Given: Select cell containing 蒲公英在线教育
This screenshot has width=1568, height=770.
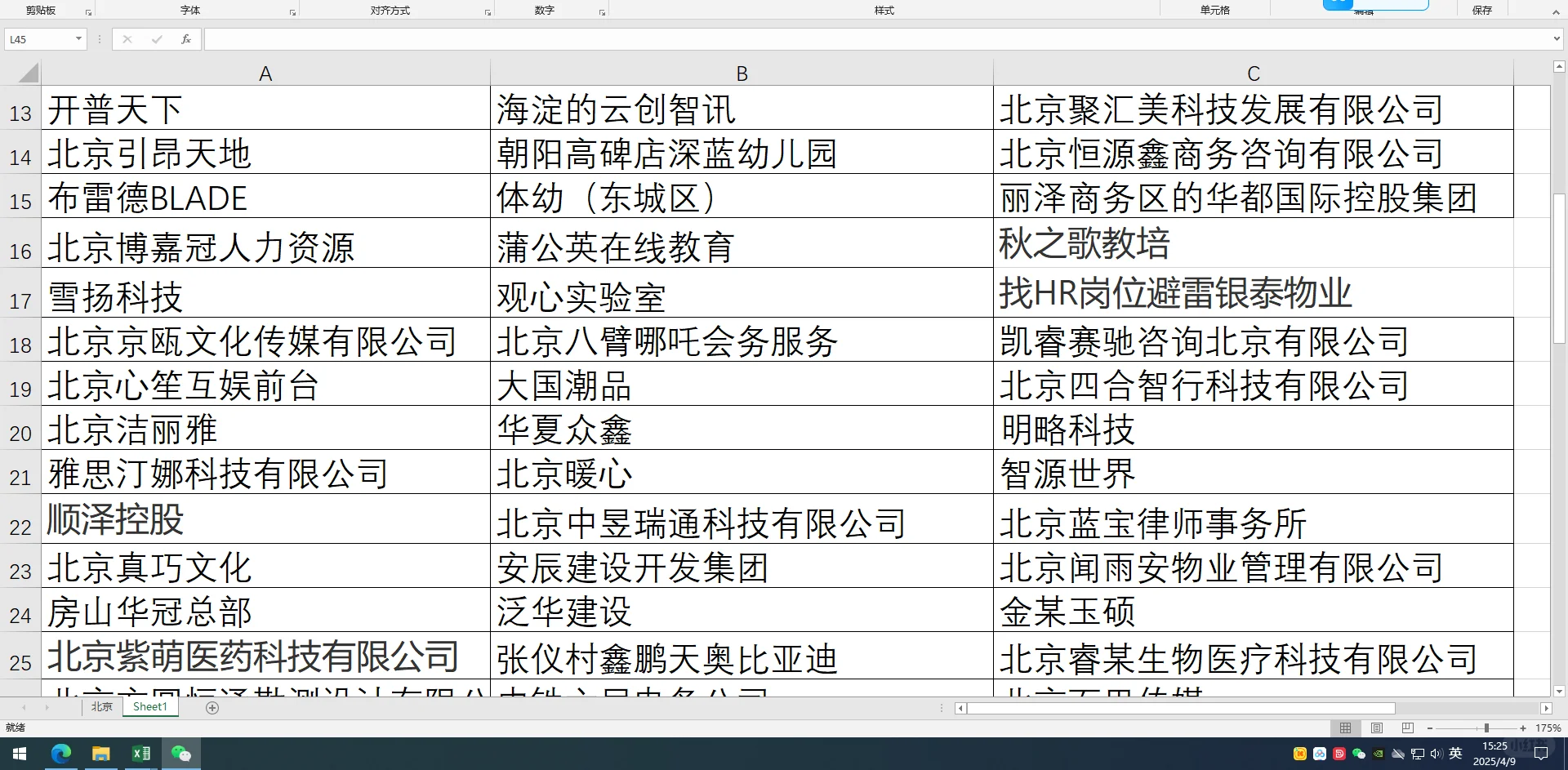Looking at the screenshot, I should point(742,244).
